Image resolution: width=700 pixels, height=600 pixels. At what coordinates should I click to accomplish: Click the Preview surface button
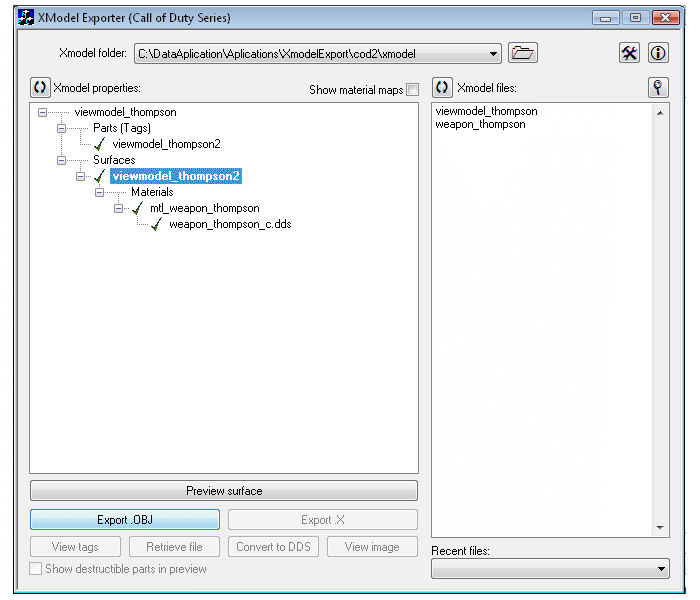(x=224, y=491)
